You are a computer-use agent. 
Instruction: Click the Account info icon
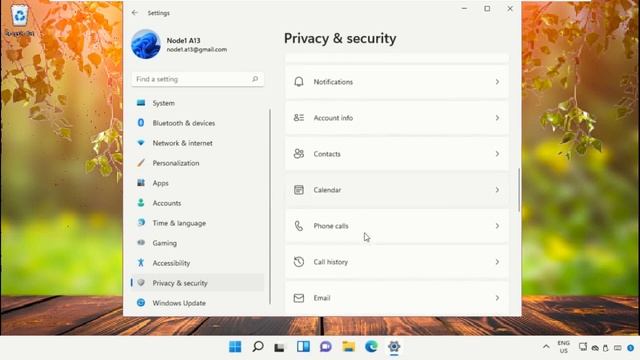299,118
